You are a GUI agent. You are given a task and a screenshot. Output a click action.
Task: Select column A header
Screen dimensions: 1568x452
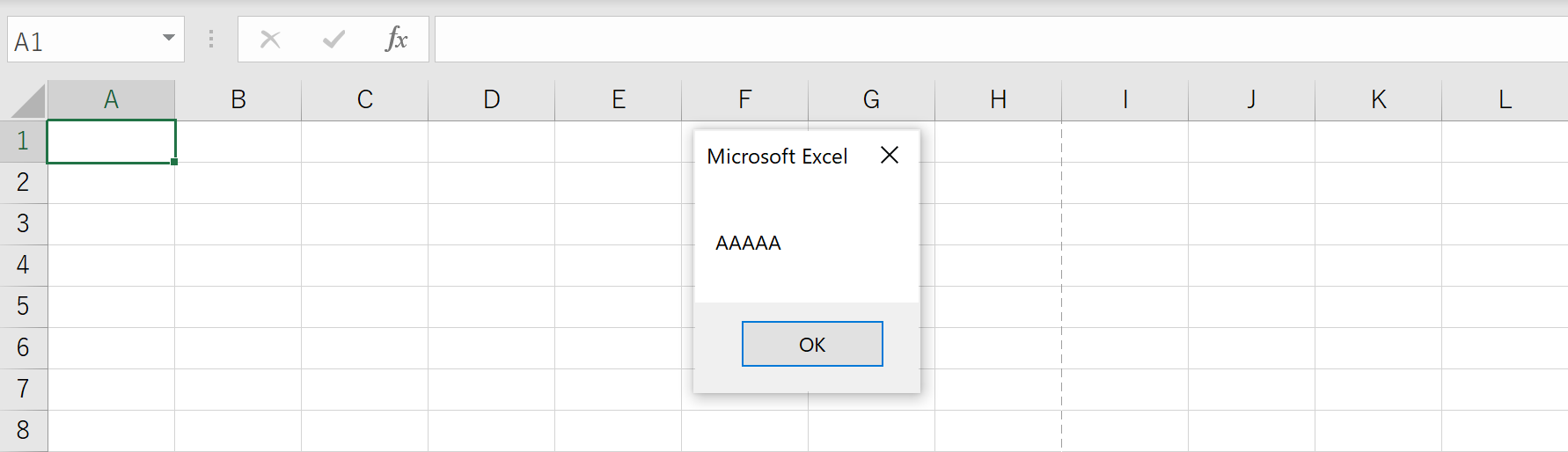coord(111,99)
